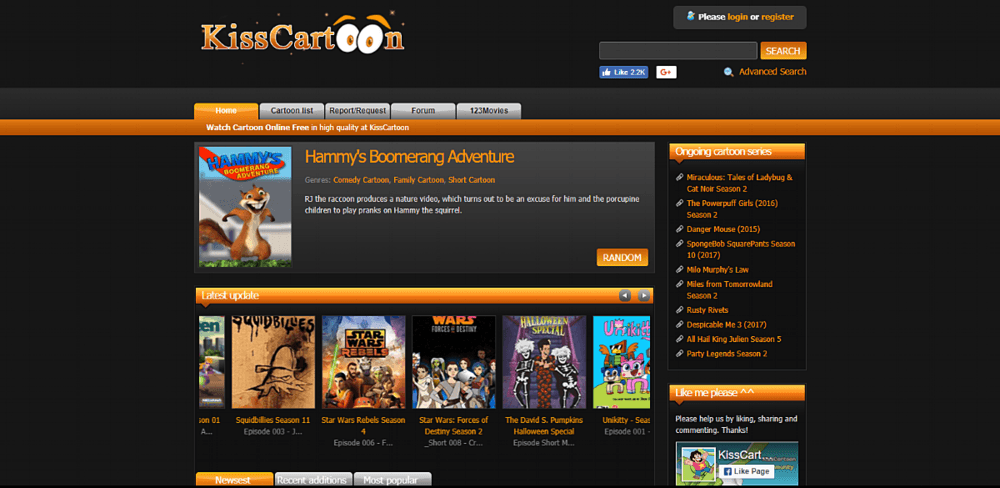Switch to the Newsest tab

[x=233, y=480]
